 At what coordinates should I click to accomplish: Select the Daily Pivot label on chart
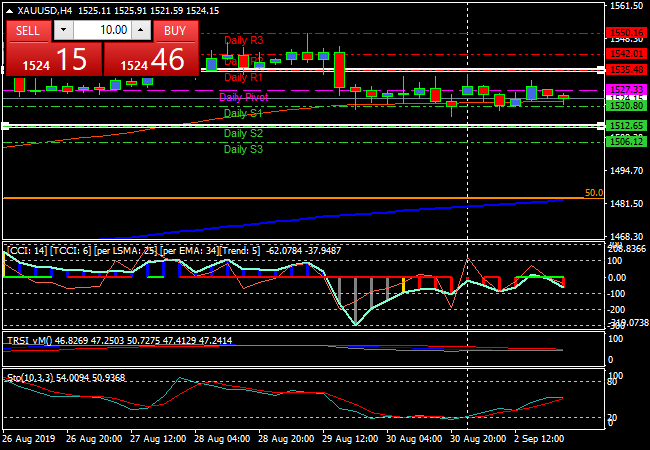tap(243, 98)
